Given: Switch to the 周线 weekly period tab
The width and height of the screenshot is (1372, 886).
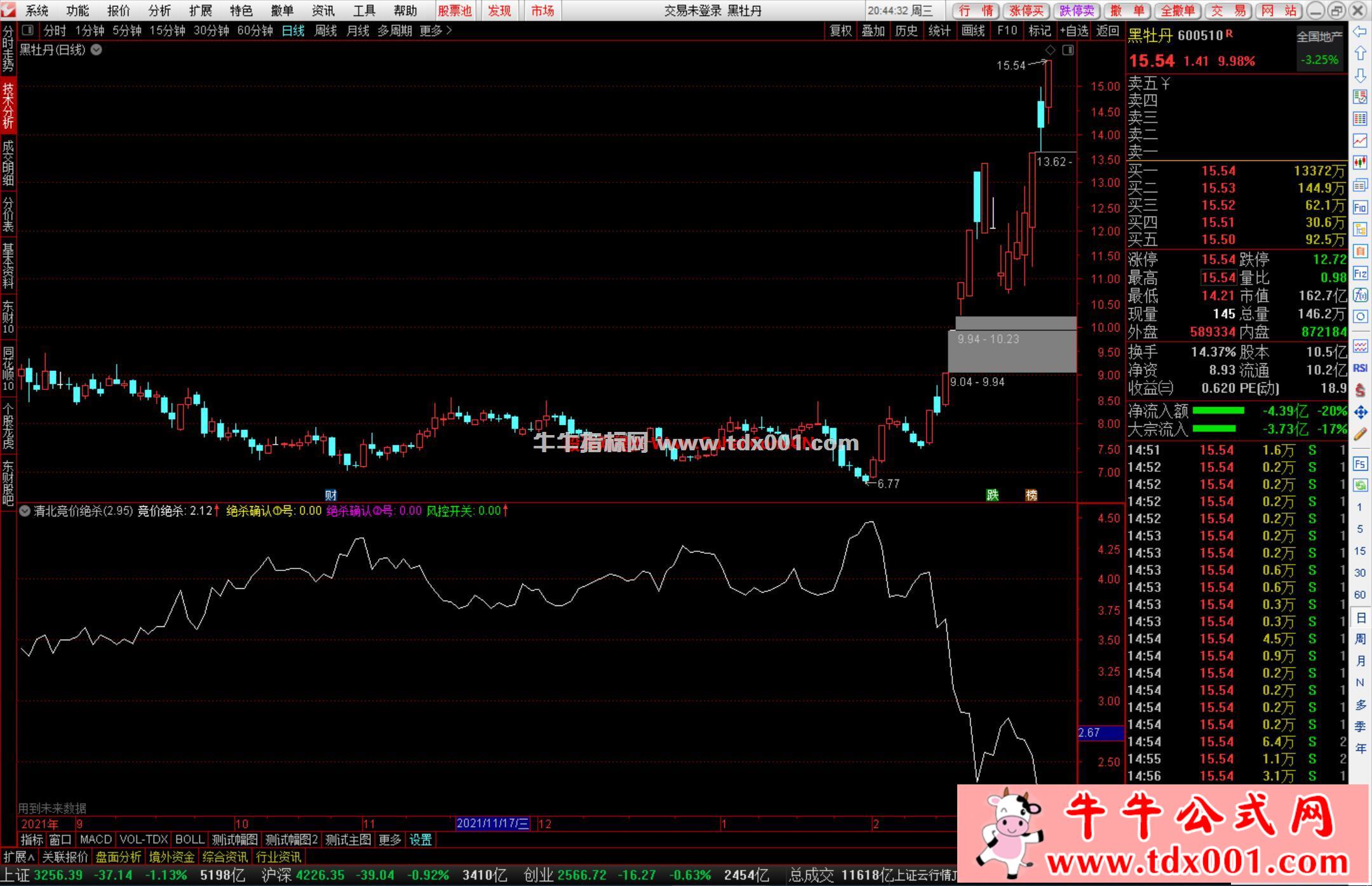Looking at the screenshot, I should tap(325, 30).
